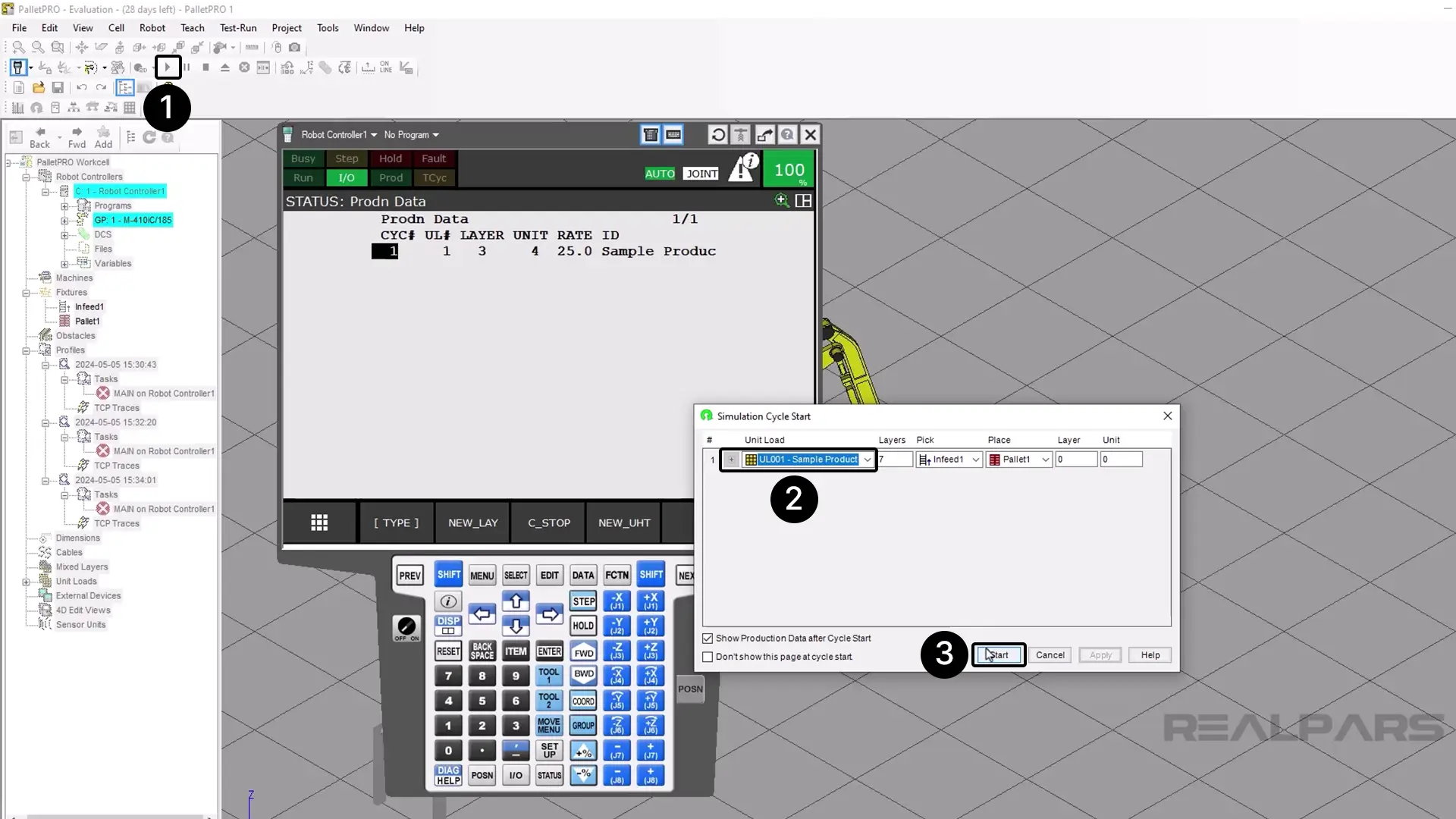Pause the simulation run
This screenshot has height=819, width=1456.
187,67
